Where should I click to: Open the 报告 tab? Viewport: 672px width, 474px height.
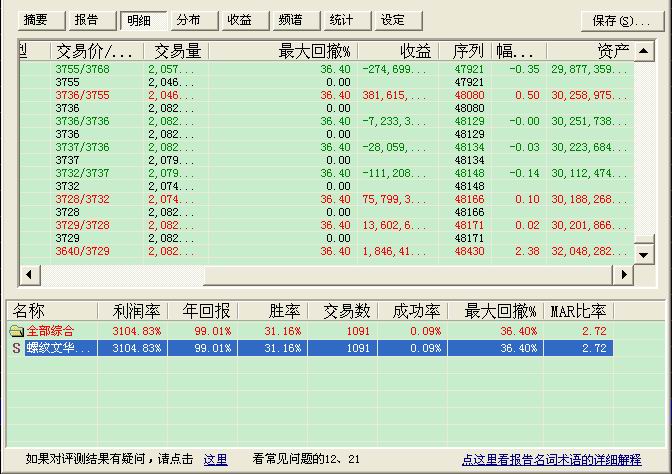[93, 20]
